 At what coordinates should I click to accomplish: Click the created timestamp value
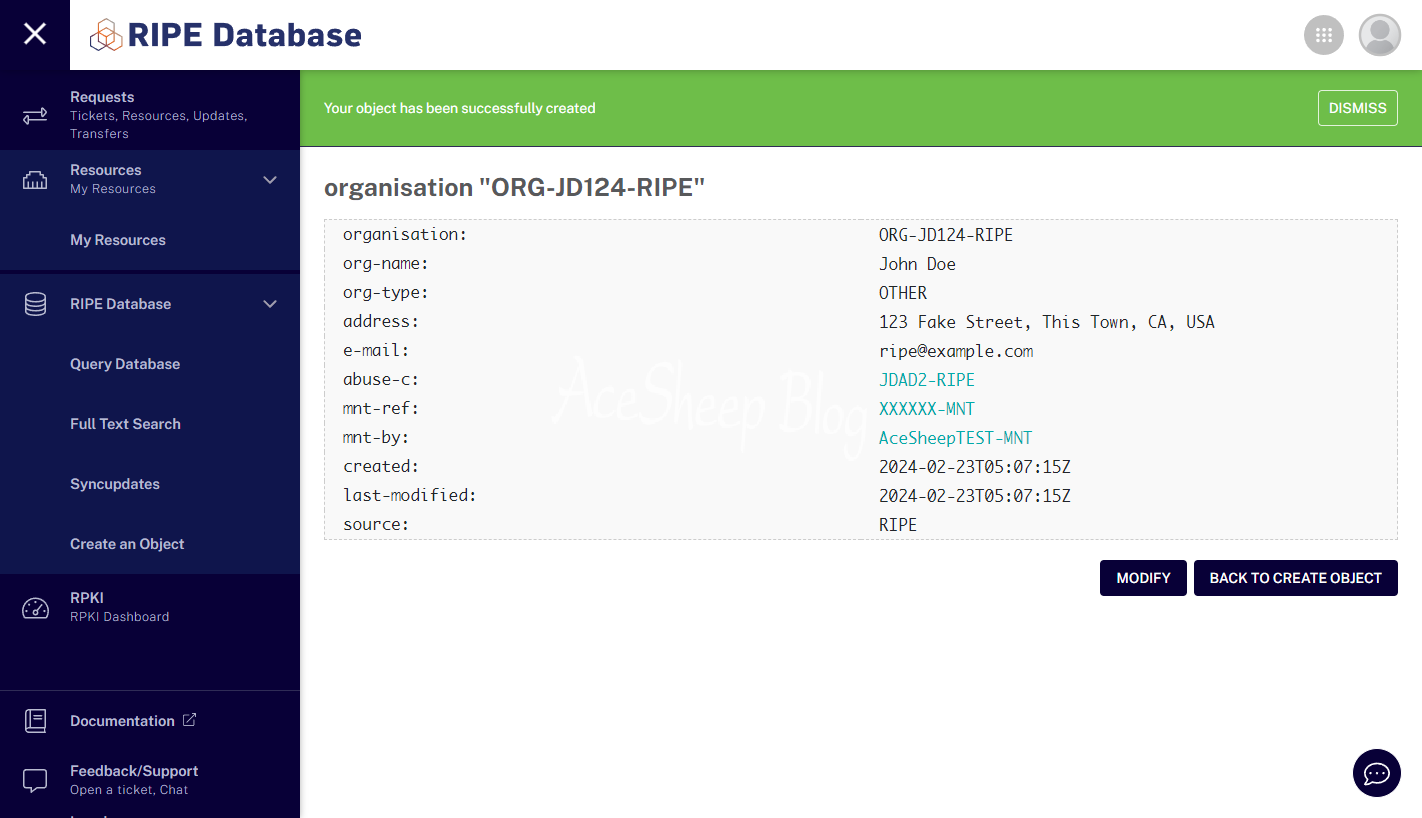[x=975, y=467]
